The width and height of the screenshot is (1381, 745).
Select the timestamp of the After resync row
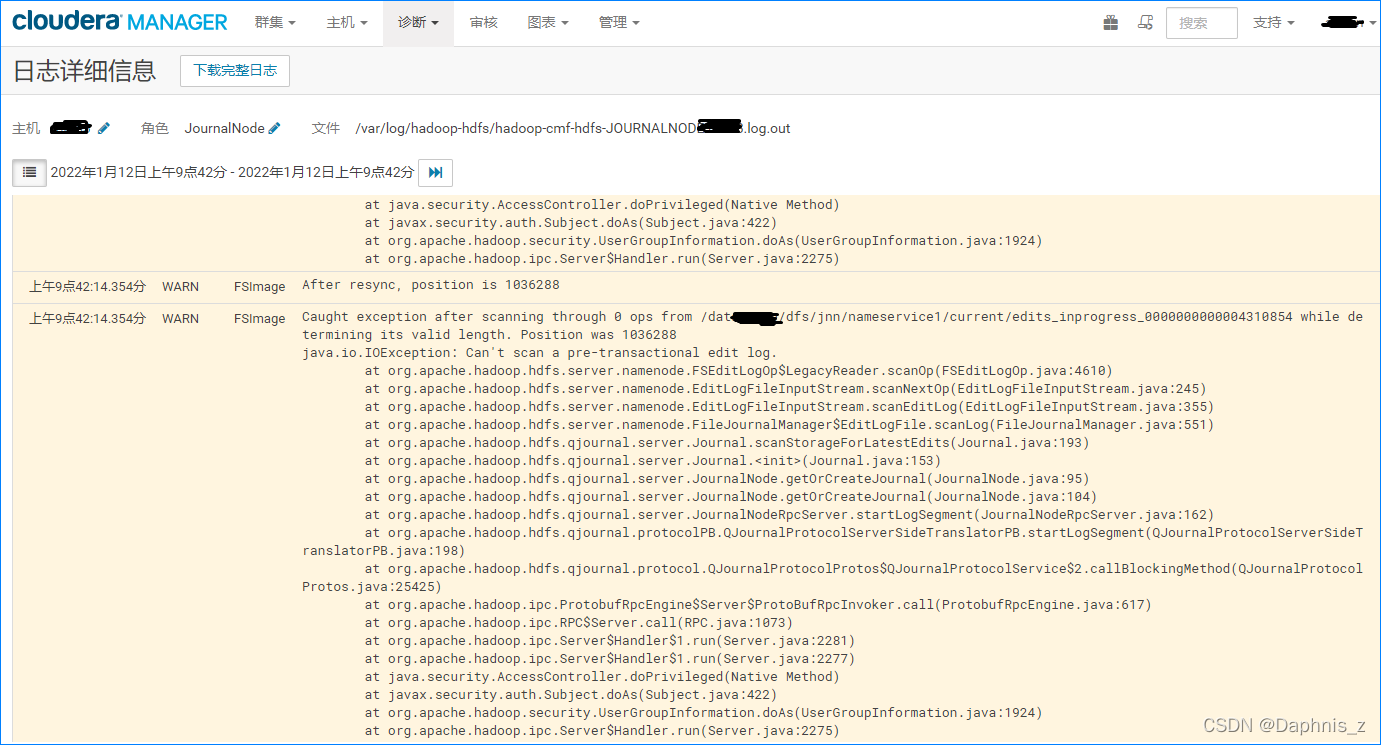(87, 286)
